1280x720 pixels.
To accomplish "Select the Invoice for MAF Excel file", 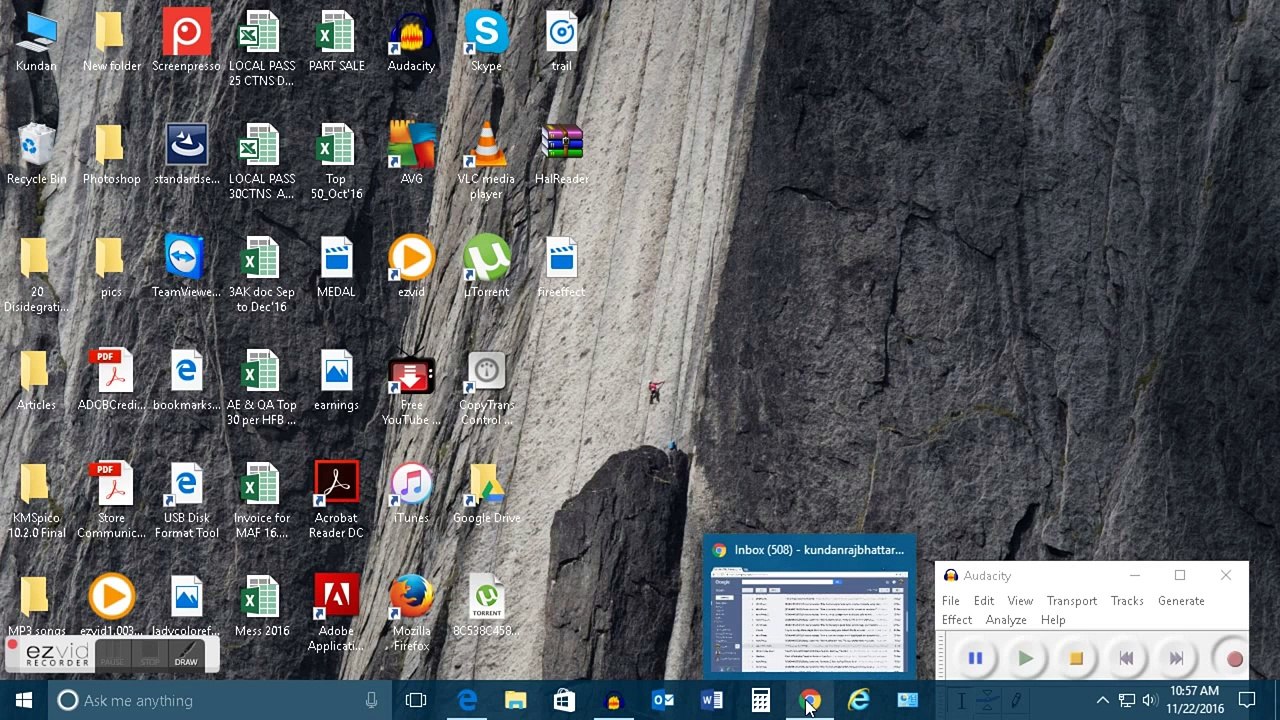I will point(261,501).
